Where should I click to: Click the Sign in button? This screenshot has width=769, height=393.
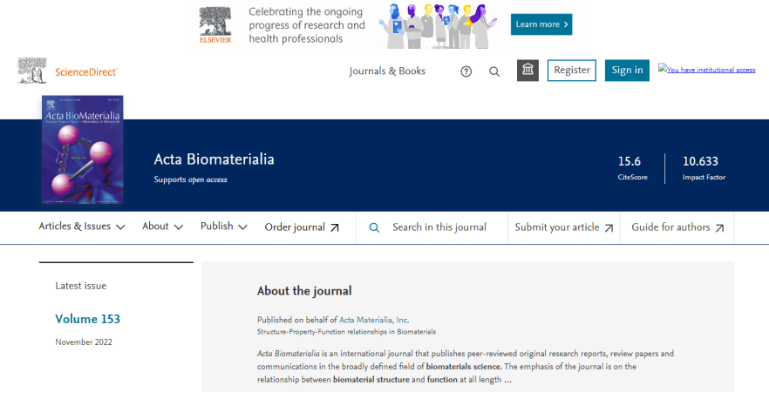tap(627, 70)
